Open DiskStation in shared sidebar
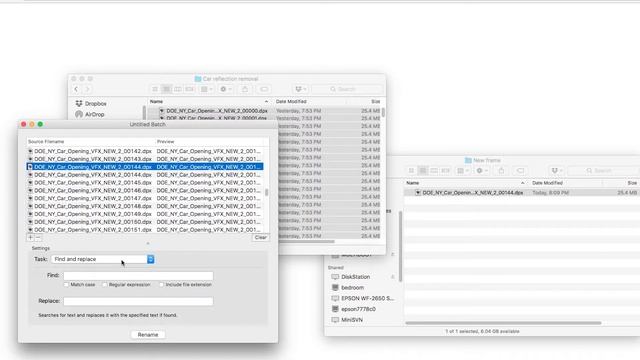 tap(356, 277)
